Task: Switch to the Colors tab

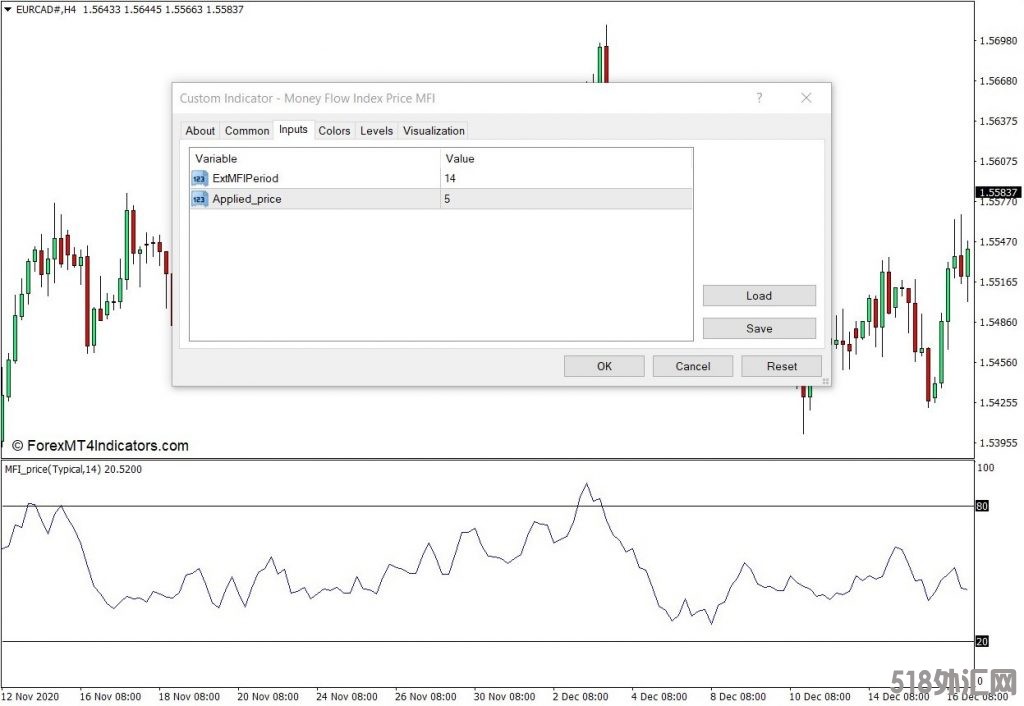Action: click(x=334, y=131)
